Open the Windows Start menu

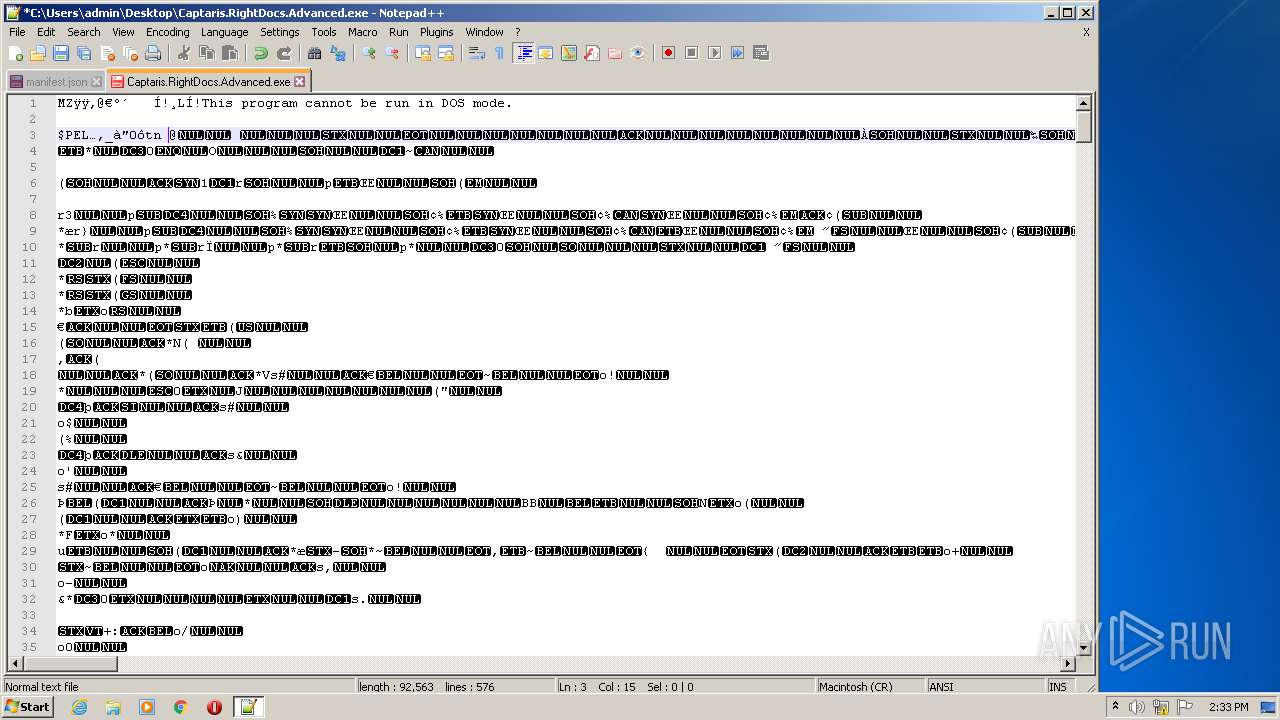pos(28,707)
